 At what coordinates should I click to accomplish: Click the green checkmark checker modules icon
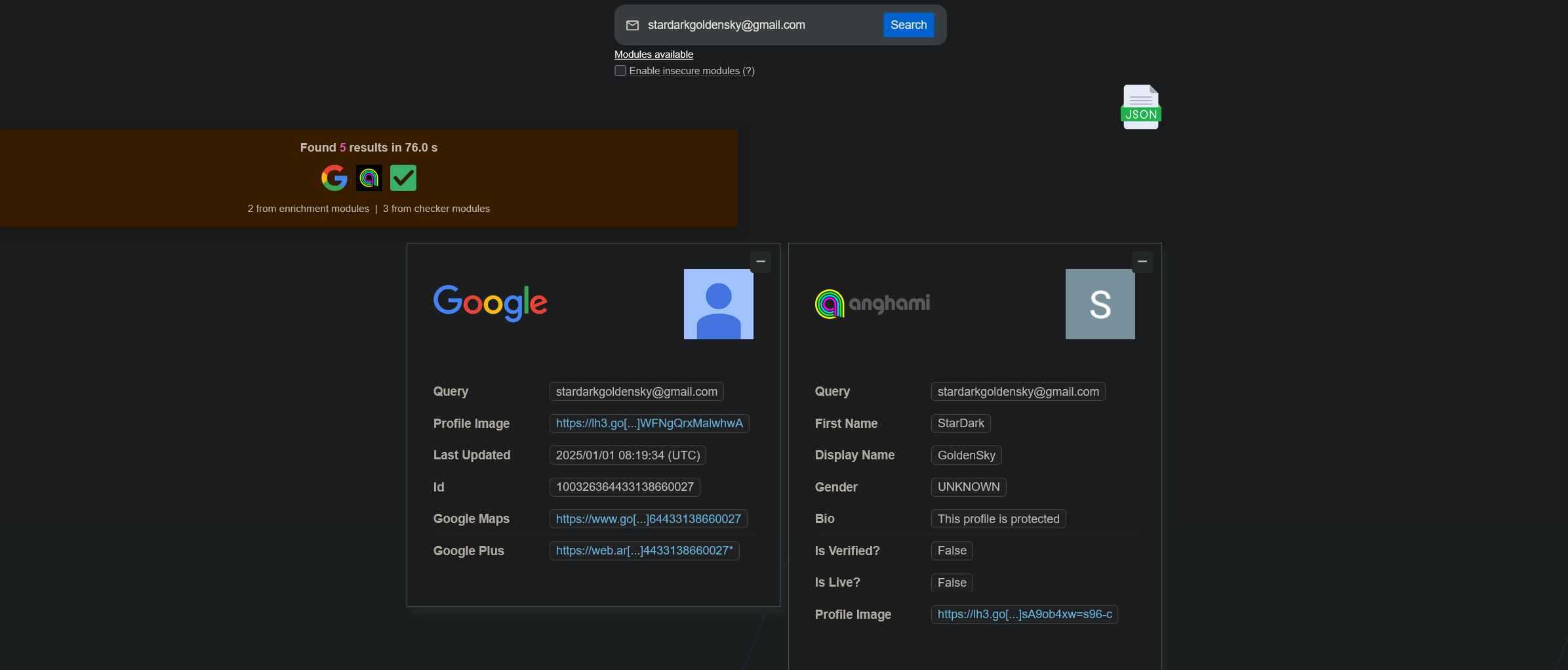[x=403, y=178]
